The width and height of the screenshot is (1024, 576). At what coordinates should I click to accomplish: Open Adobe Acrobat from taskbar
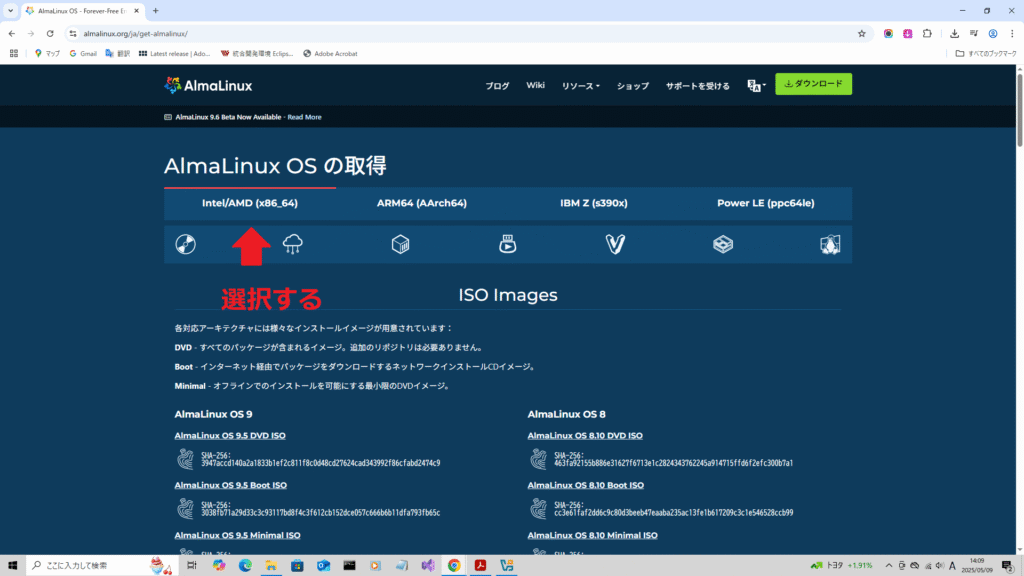pyautogui.click(x=480, y=566)
